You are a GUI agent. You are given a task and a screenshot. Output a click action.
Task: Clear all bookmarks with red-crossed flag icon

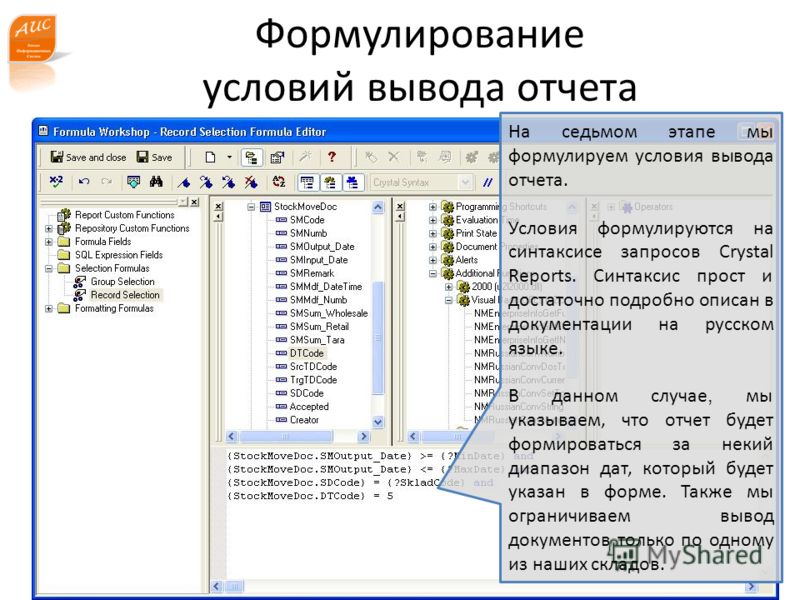coord(251,182)
